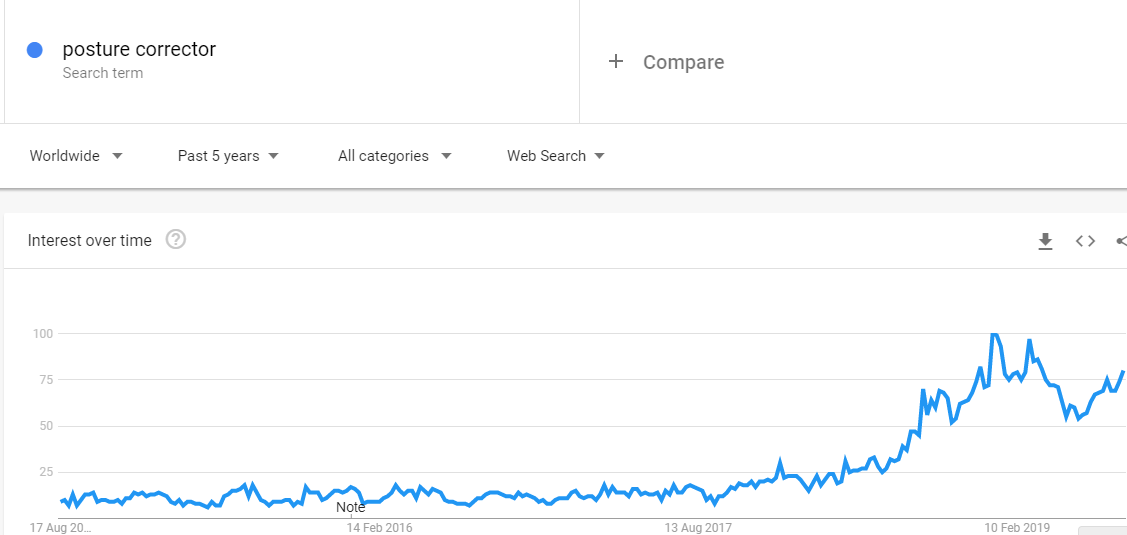Image resolution: width=1127 pixels, height=535 pixels.
Task: Click the help icon beside Interest over time
Action: coord(176,240)
